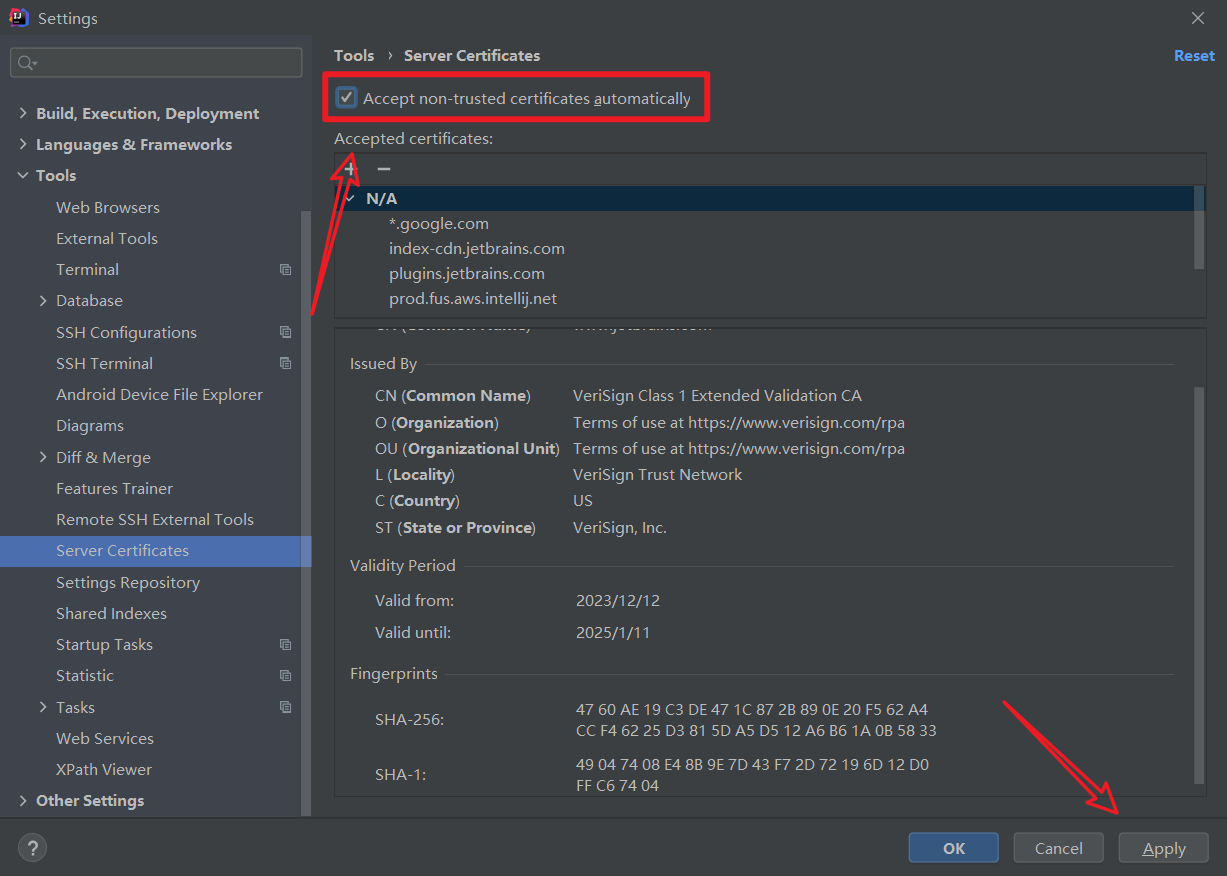
Task: Click the remove certificate minus icon
Action: point(384,169)
